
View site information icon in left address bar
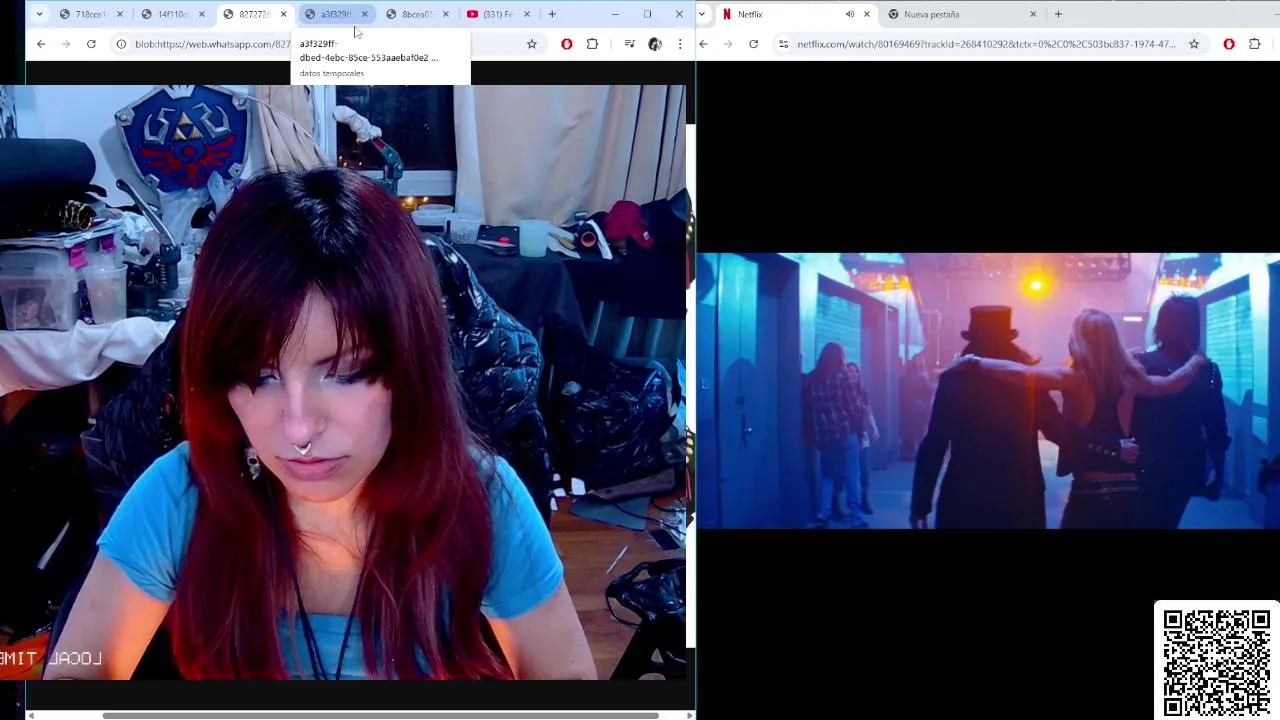tap(121, 44)
